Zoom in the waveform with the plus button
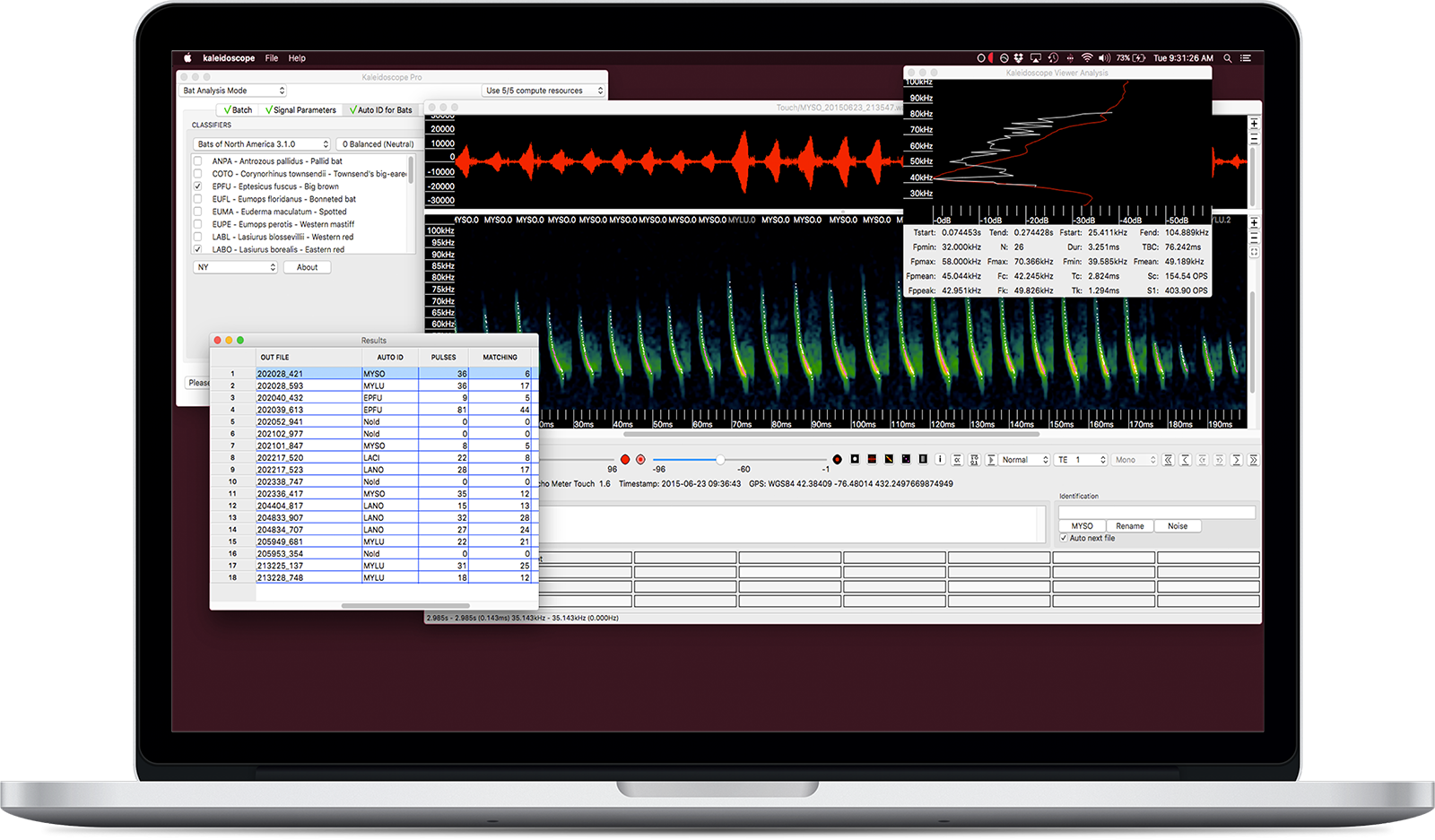Screen dimensions: 1435x840 1254,124
